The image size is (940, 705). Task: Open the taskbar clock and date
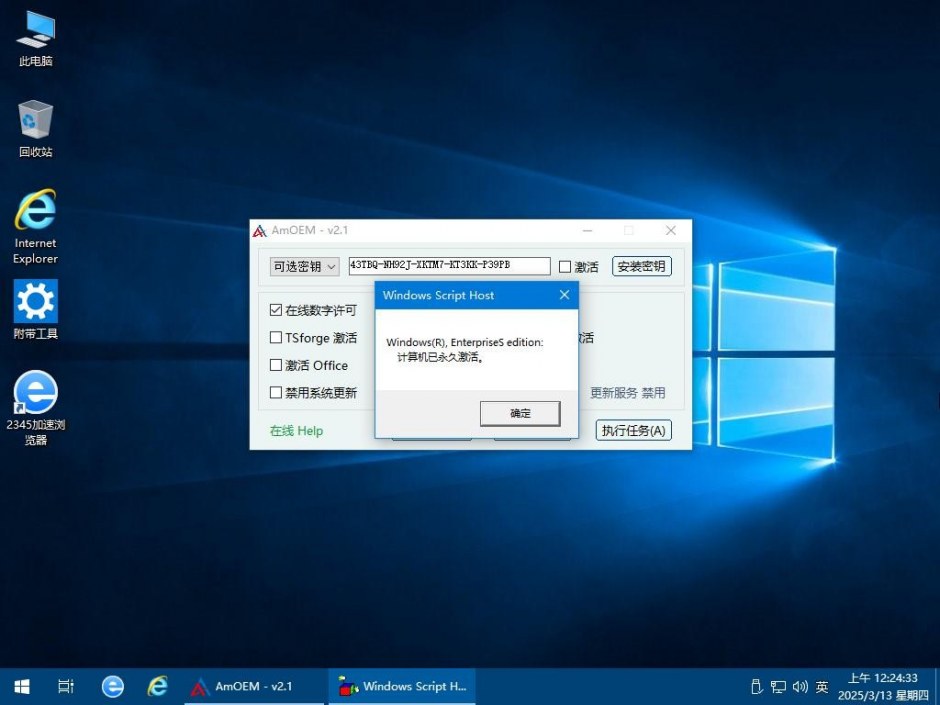coord(882,686)
